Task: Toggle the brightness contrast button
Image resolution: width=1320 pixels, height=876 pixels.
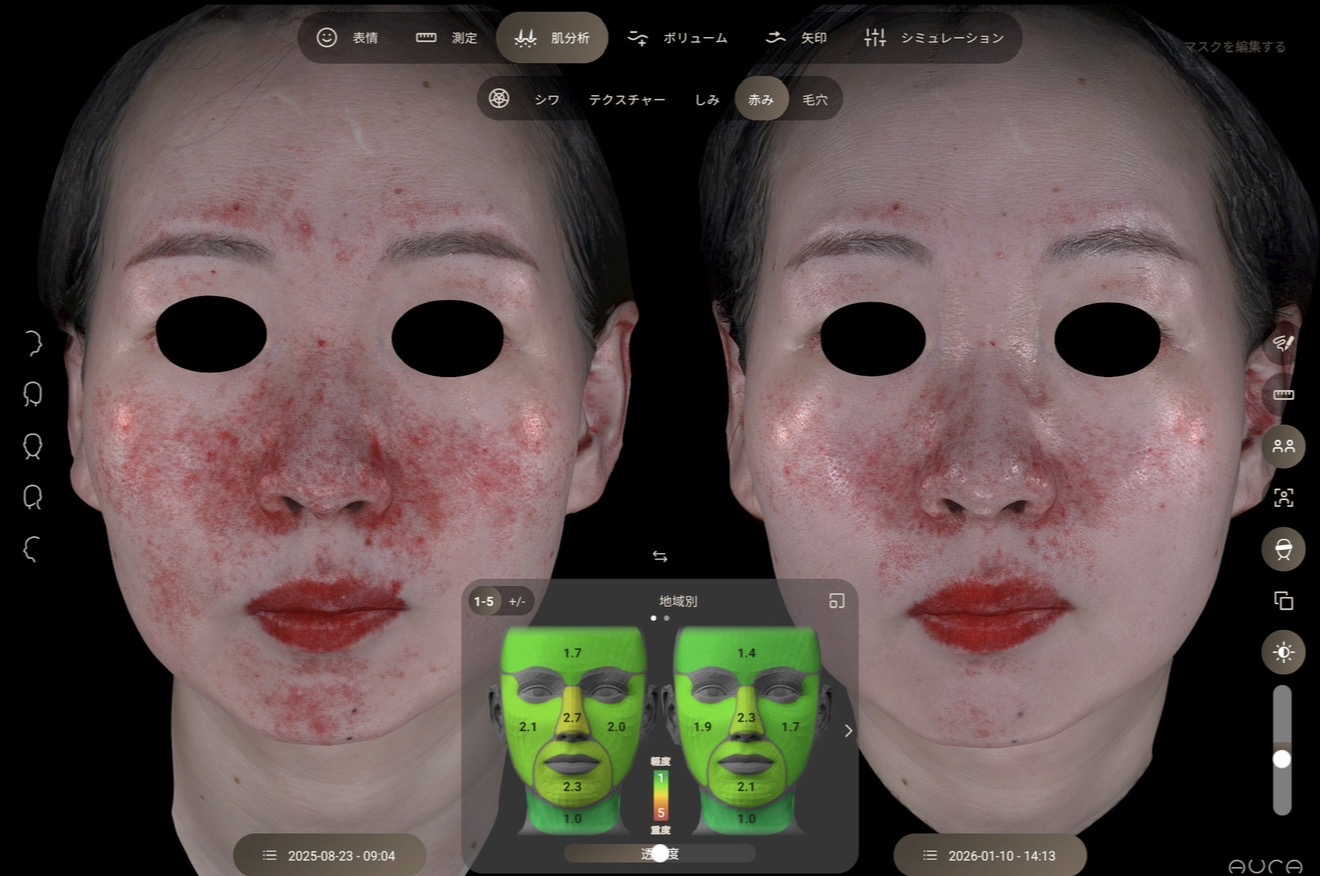Action: coord(1283,652)
